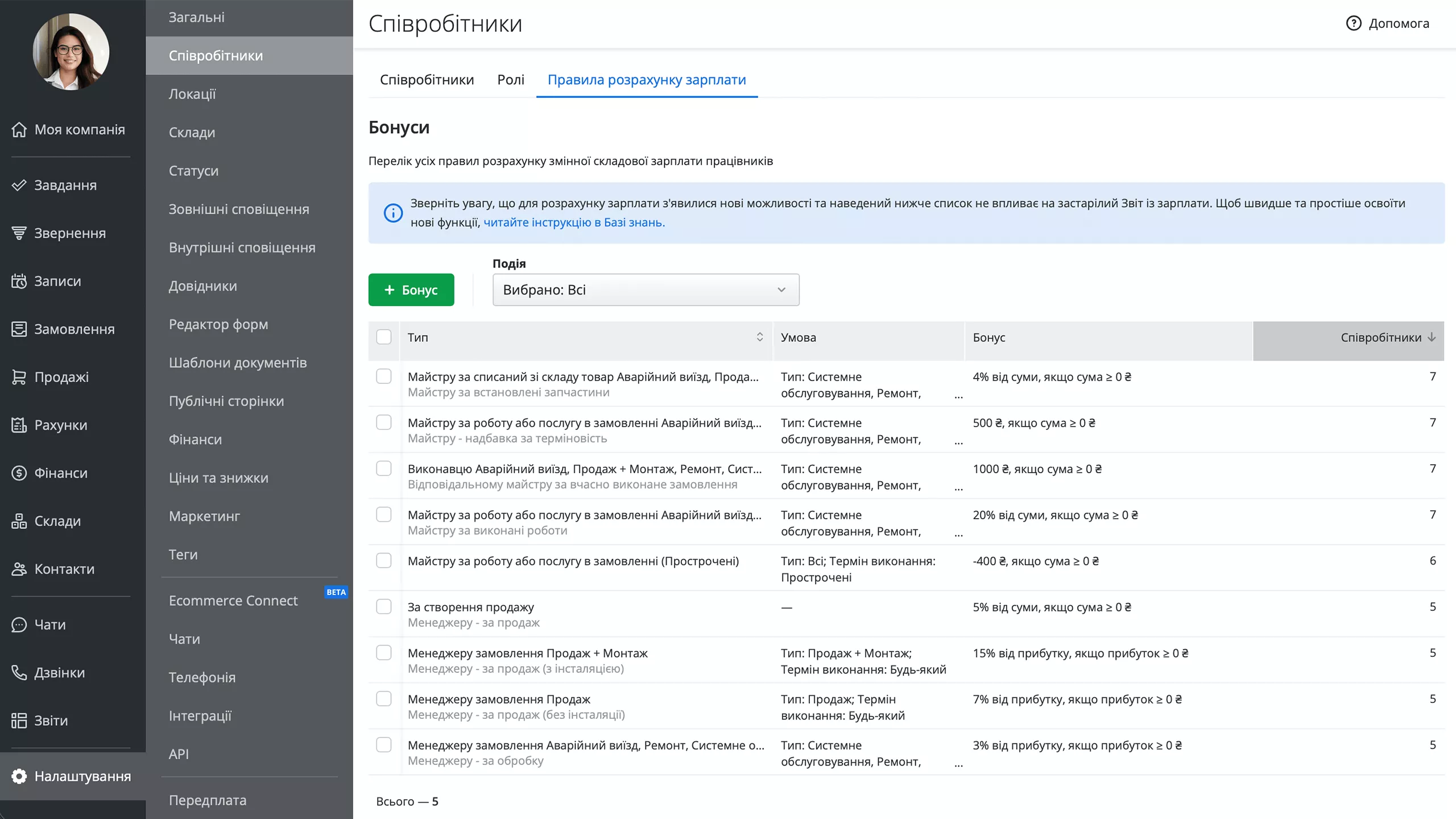Open Finances coin icon in left sidebar
This screenshot has height=819, width=1456.
point(19,473)
